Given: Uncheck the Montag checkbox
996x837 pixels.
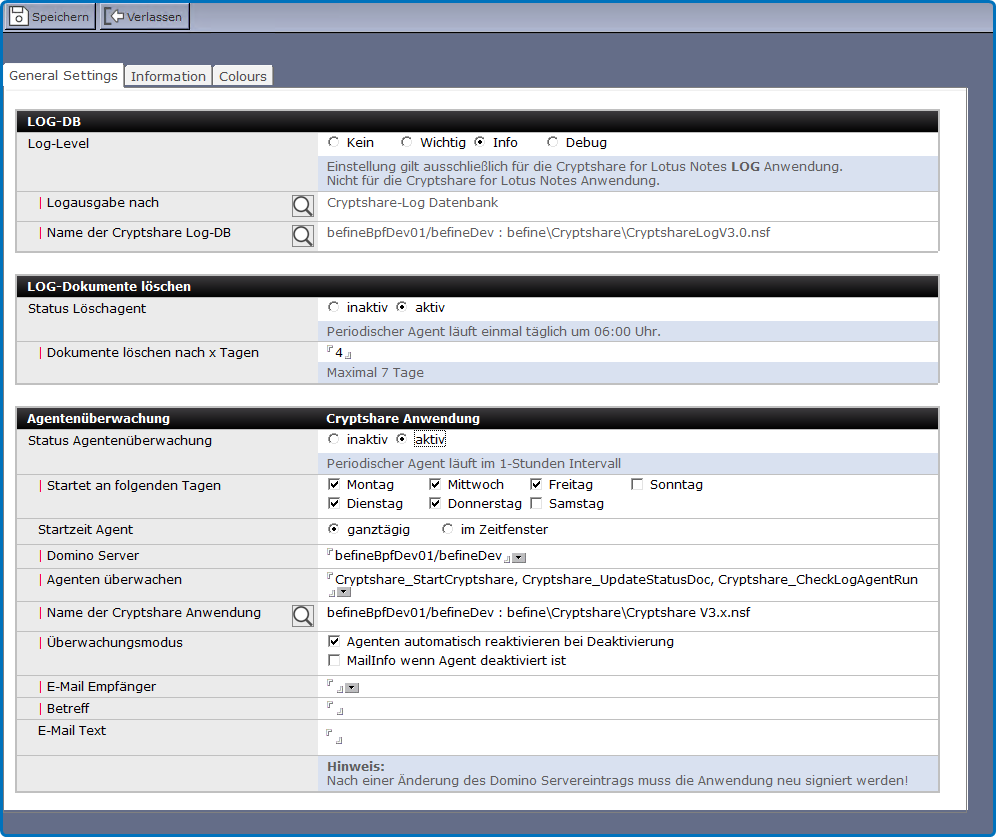Looking at the screenshot, I should point(335,485).
